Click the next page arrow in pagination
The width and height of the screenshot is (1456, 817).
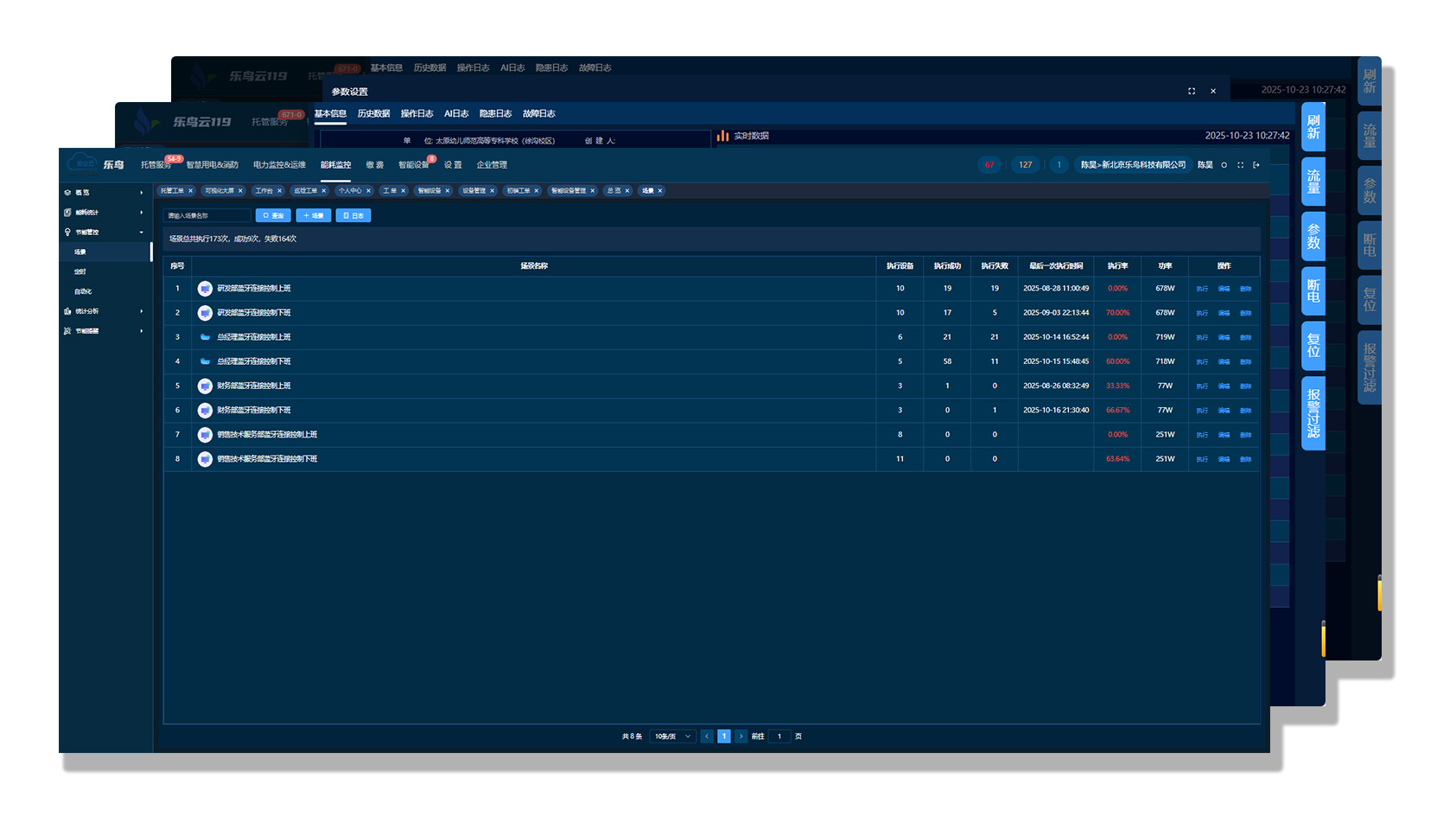coord(741,737)
